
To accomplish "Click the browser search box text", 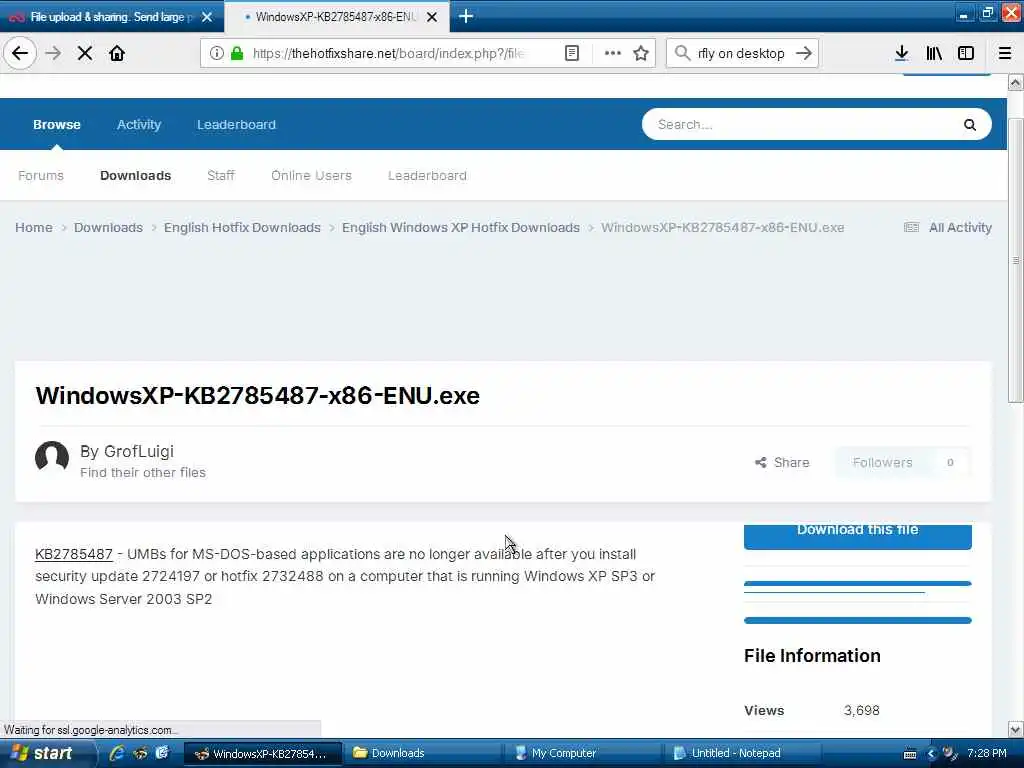I will click(741, 53).
